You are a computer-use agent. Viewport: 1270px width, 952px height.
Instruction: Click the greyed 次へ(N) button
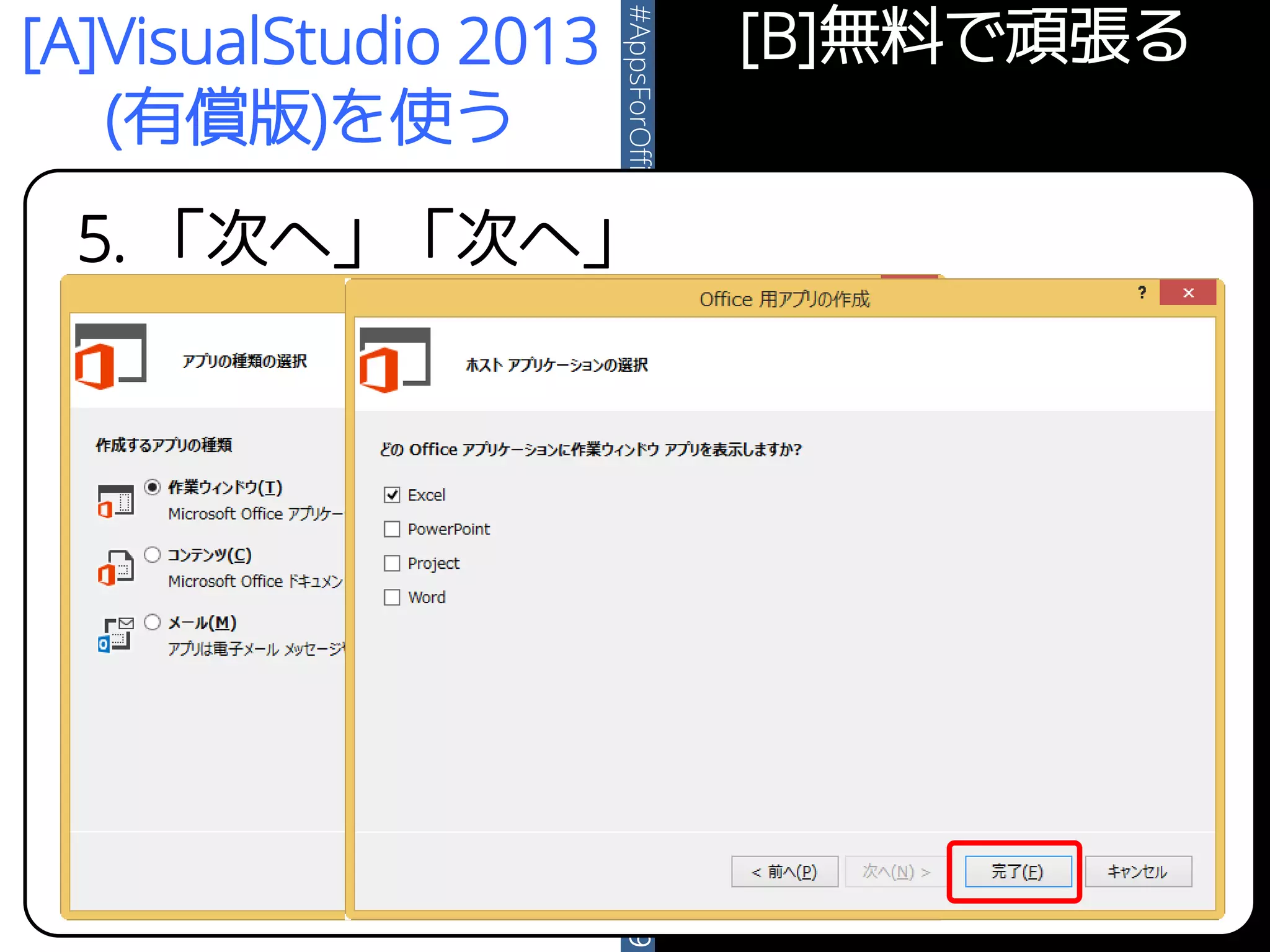pos(897,871)
